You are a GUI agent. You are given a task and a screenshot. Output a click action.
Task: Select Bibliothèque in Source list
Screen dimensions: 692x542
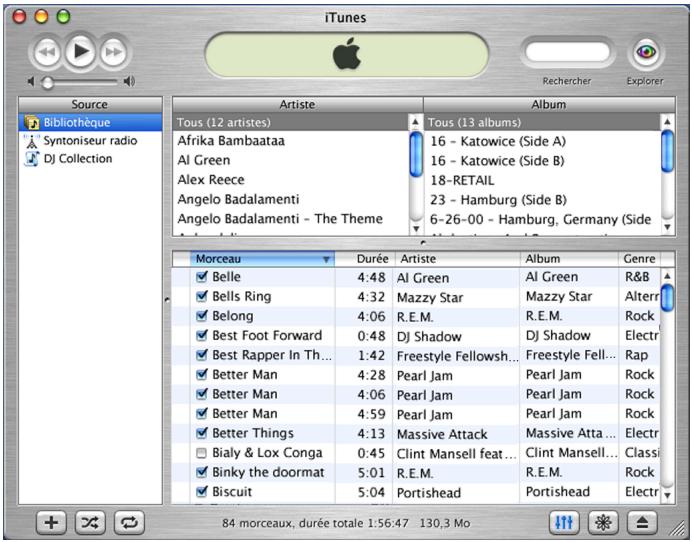[90, 122]
